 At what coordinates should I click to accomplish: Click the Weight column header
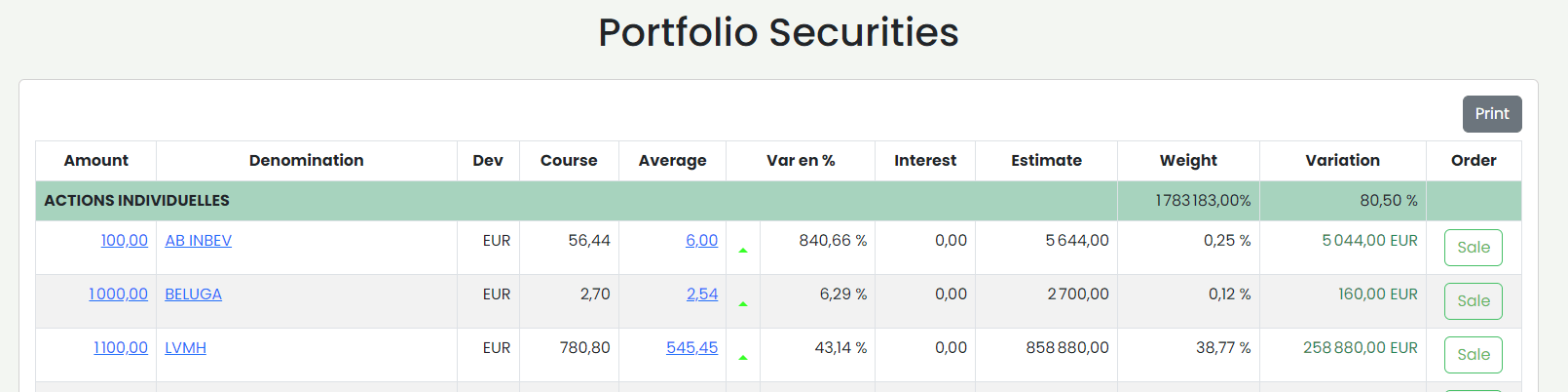pos(1188,161)
